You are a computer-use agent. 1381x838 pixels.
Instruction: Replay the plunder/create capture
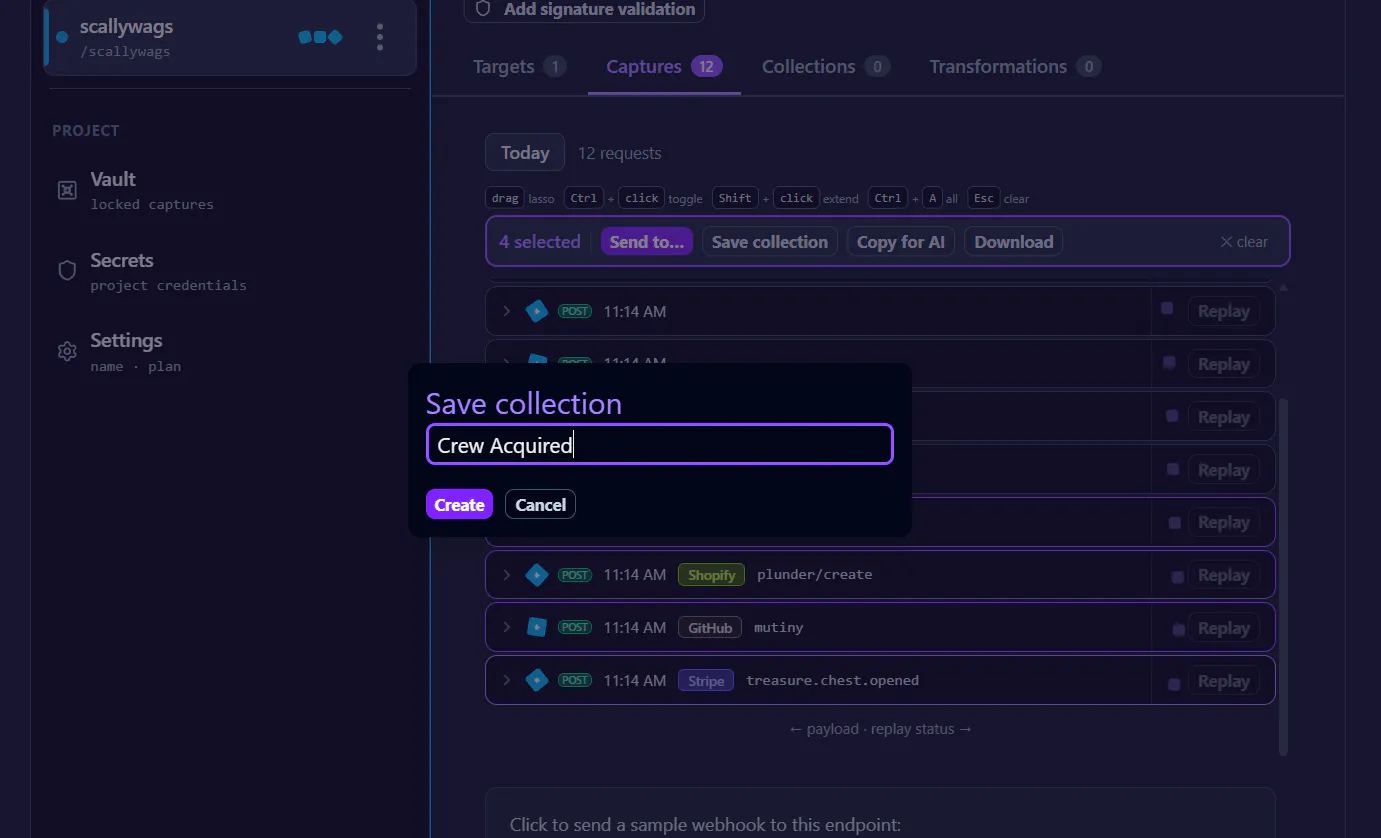(1224, 576)
